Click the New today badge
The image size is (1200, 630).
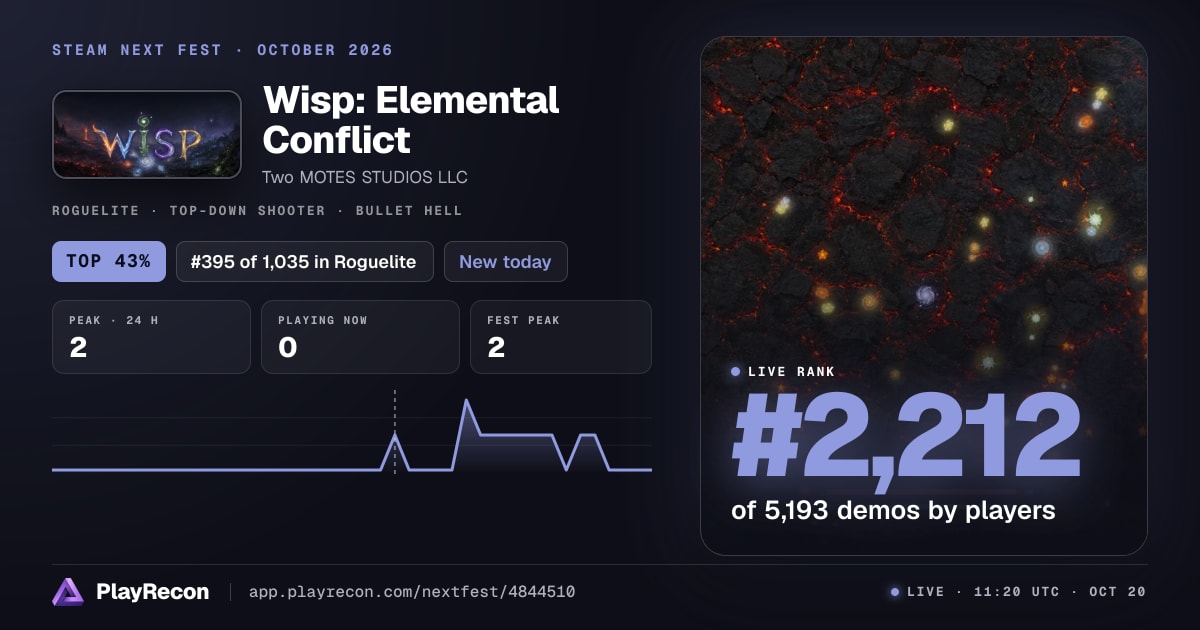(505, 262)
